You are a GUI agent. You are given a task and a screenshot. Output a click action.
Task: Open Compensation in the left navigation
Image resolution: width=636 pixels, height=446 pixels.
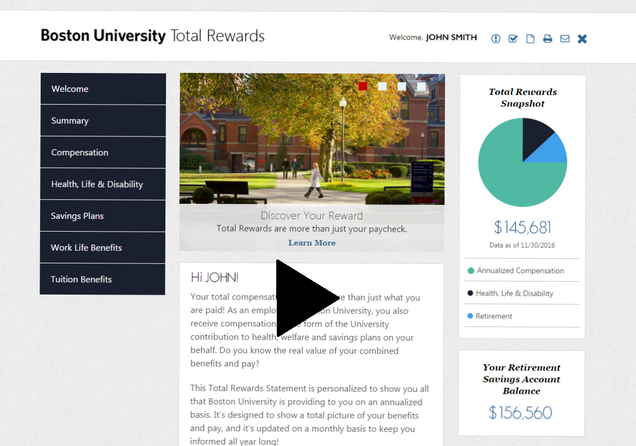tap(103, 153)
